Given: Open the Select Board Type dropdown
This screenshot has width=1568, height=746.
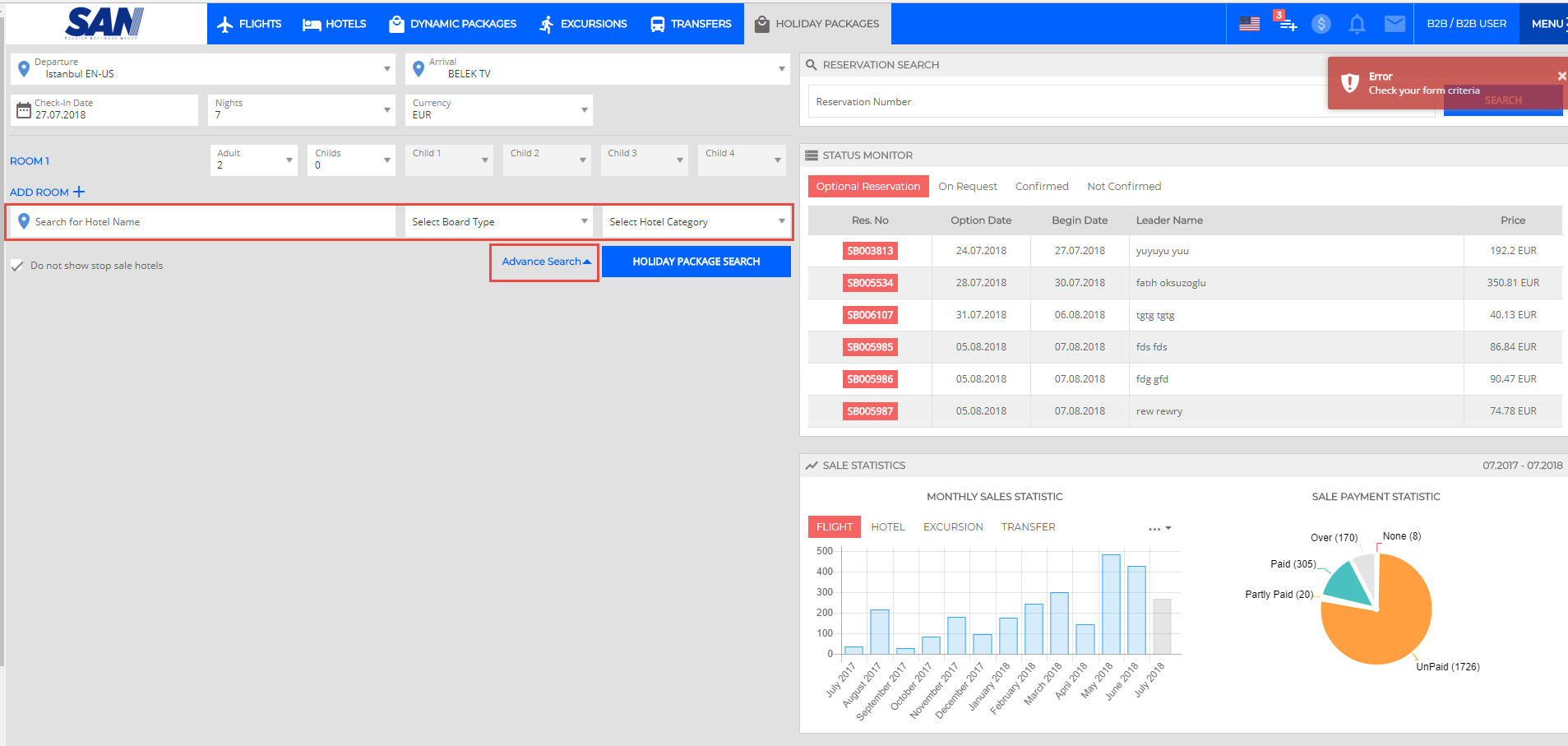Looking at the screenshot, I should point(499,222).
